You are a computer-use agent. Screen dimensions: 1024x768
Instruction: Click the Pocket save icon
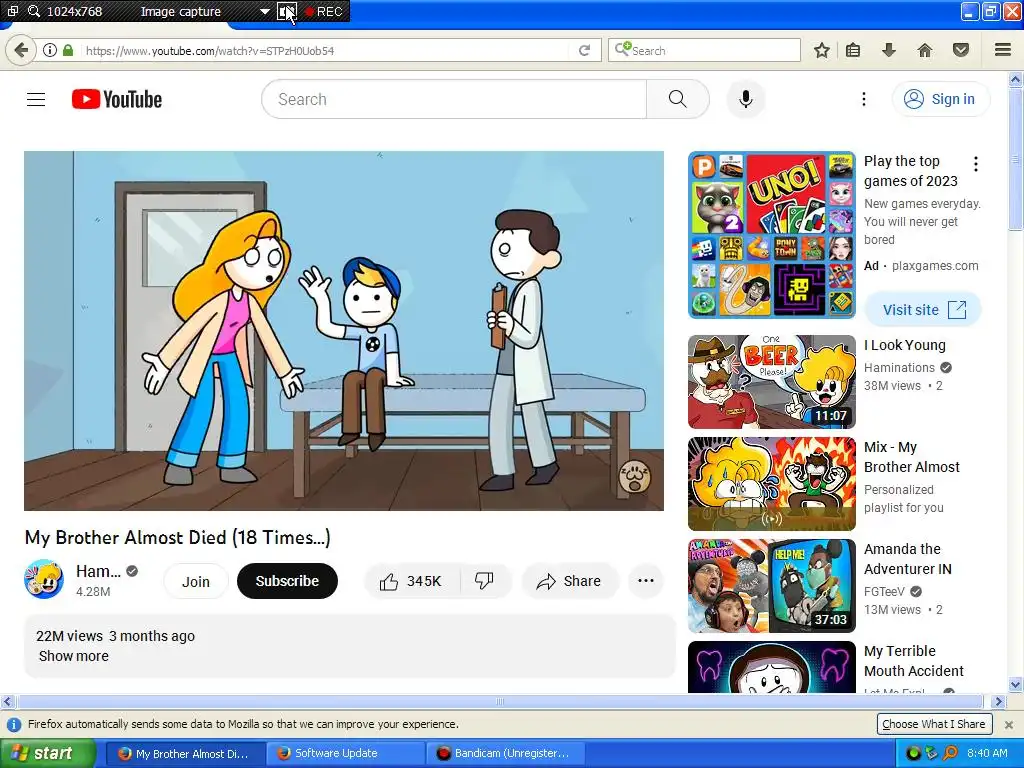[961, 50]
